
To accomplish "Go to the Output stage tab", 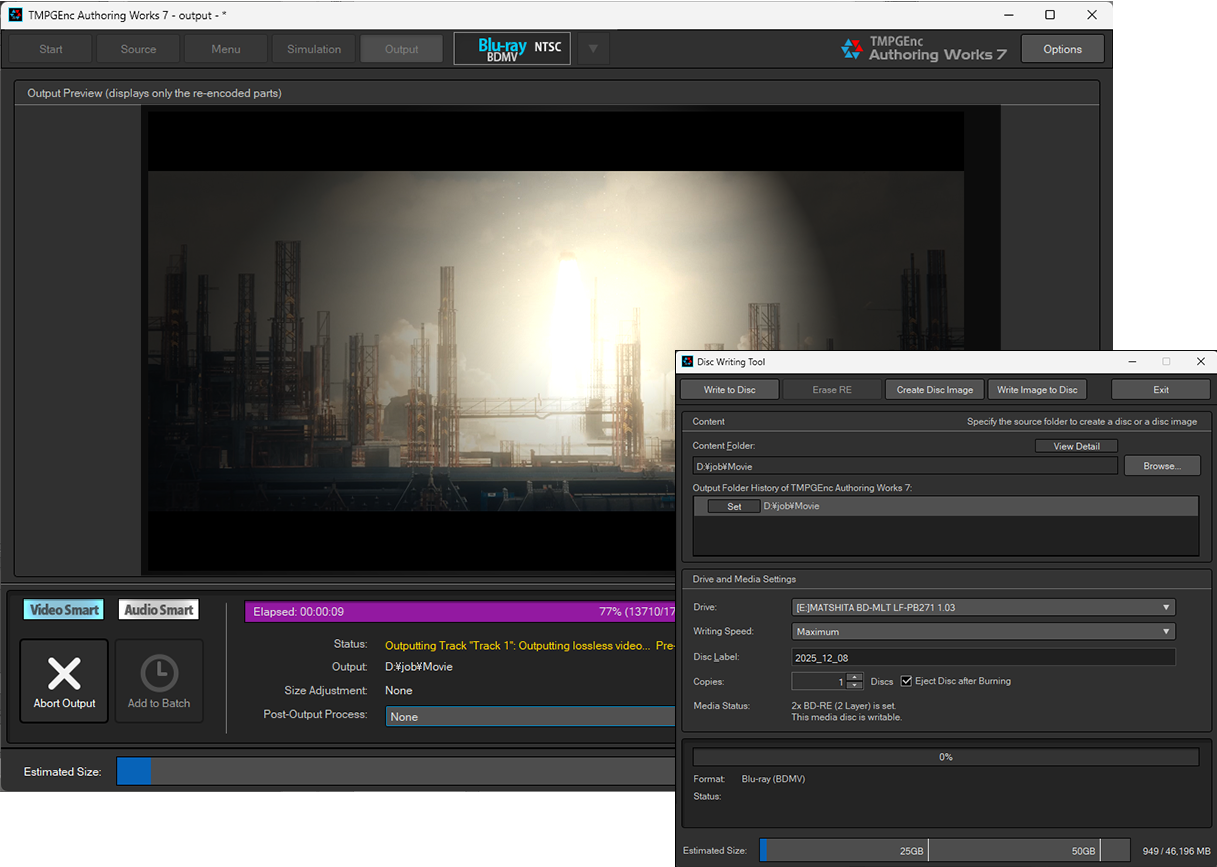I will tap(402, 49).
